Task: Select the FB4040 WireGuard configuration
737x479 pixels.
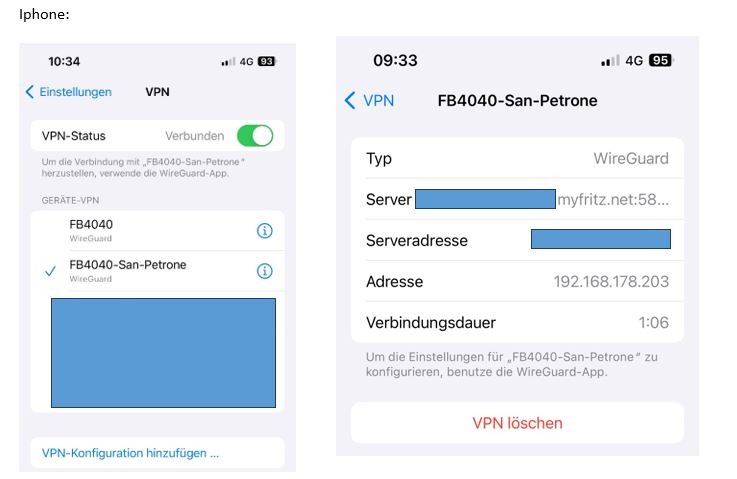Action: click(x=157, y=231)
